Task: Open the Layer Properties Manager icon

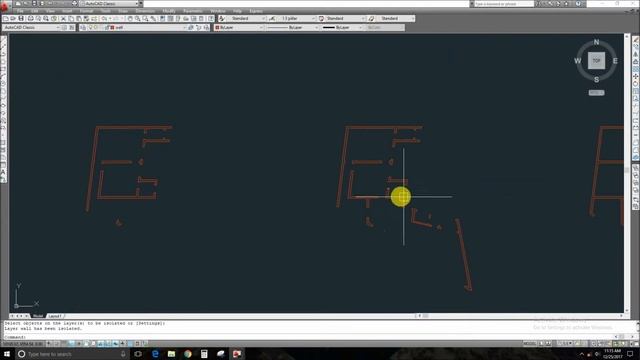Action: tap(82, 27)
